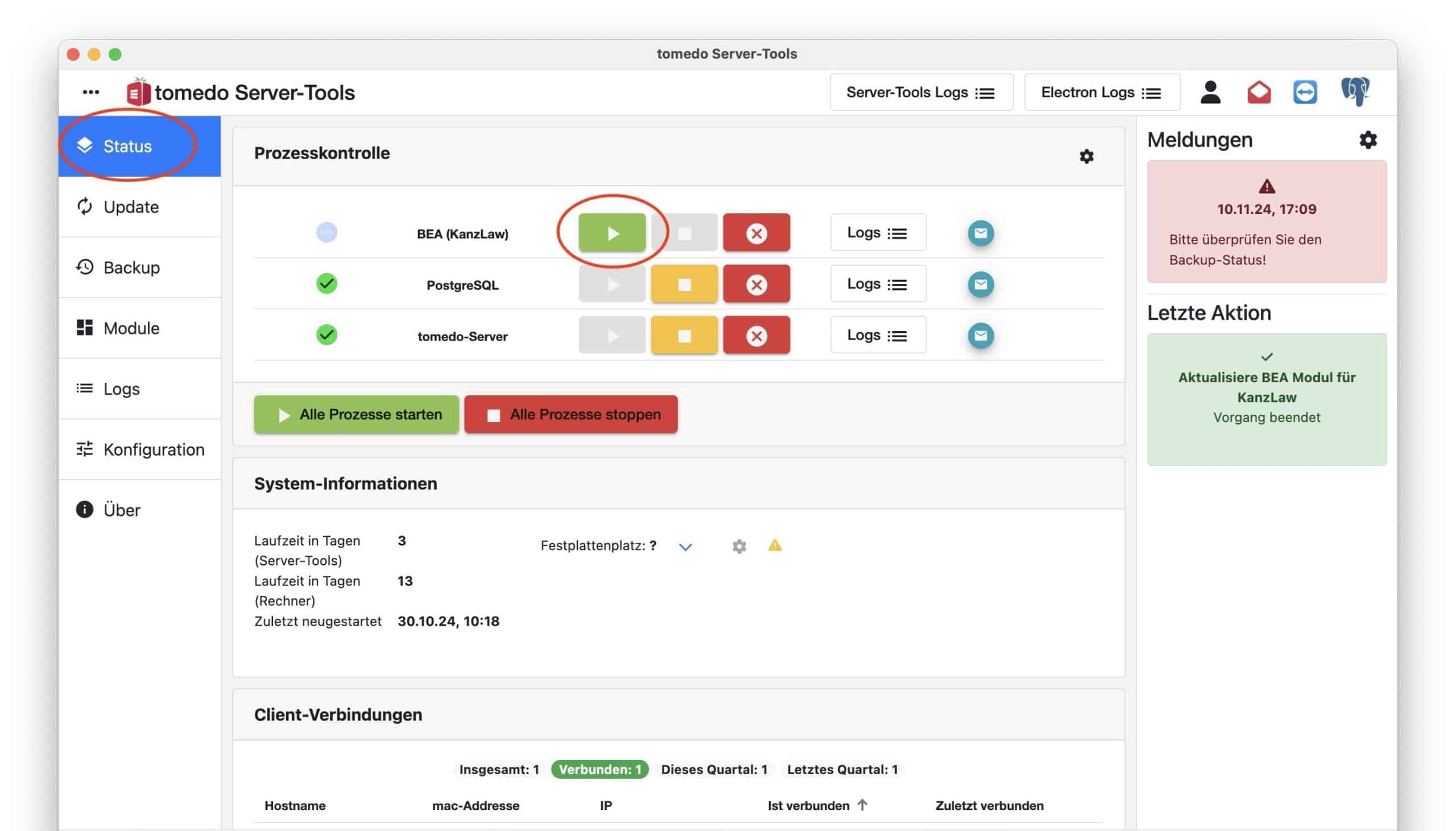Viewport: 1456px width, 831px height.
Task: Open the Backup sidebar section
Action: tap(131, 267)
